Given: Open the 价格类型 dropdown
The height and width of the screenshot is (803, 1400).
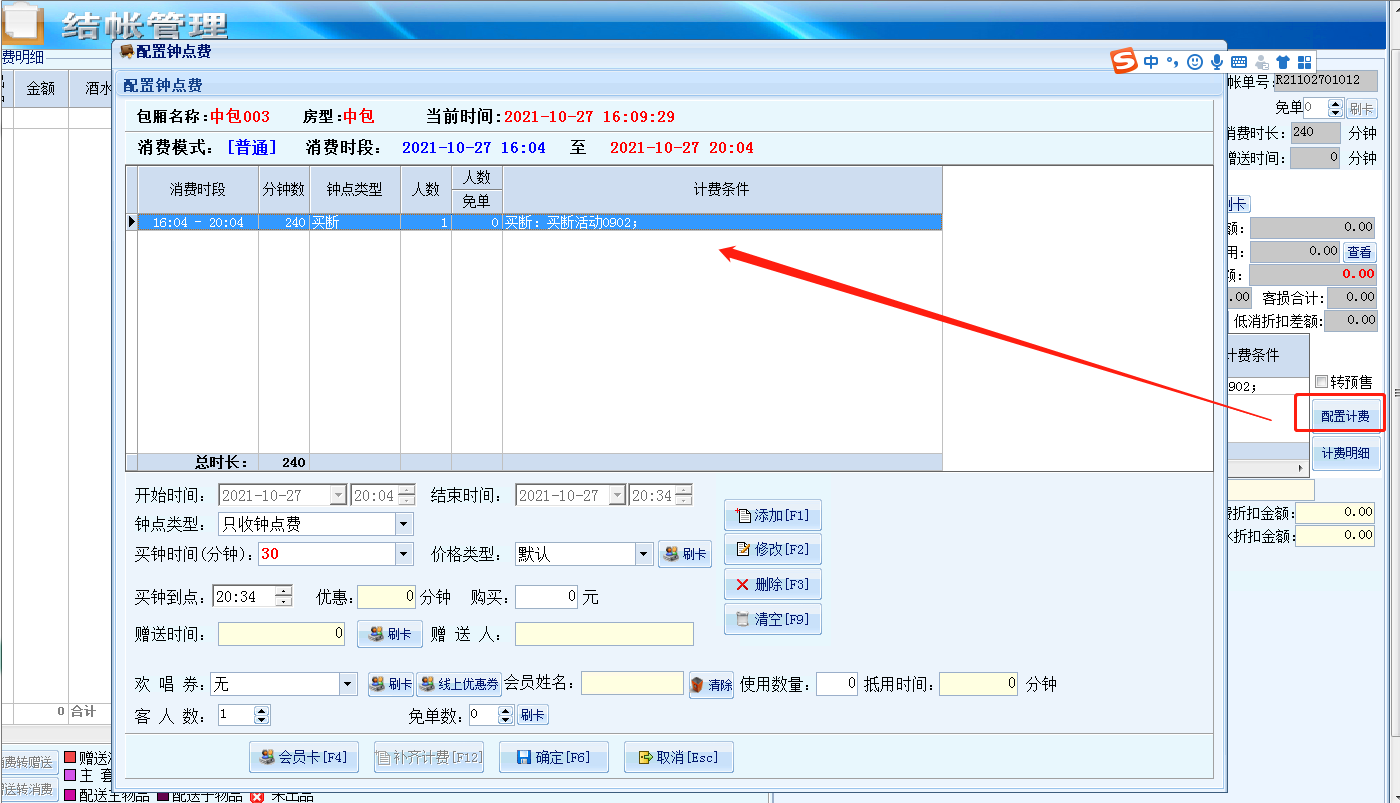Looking at the screenshot, I should [x=644, y=554].
